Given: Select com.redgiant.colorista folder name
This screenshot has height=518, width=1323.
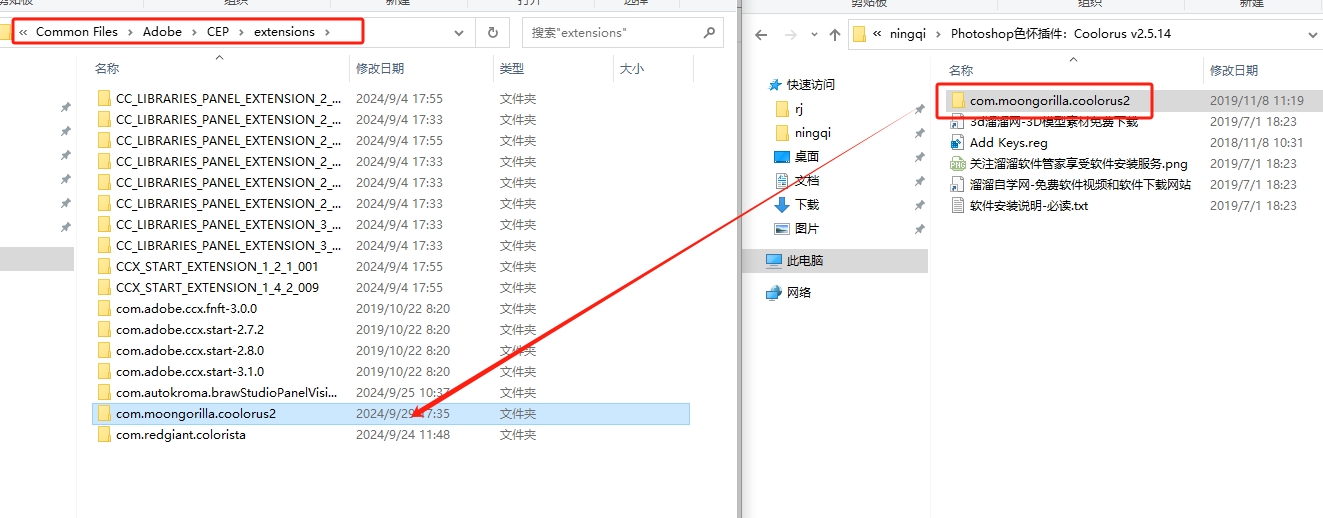Looking at the screenshot, I should [x=181, y=435].
